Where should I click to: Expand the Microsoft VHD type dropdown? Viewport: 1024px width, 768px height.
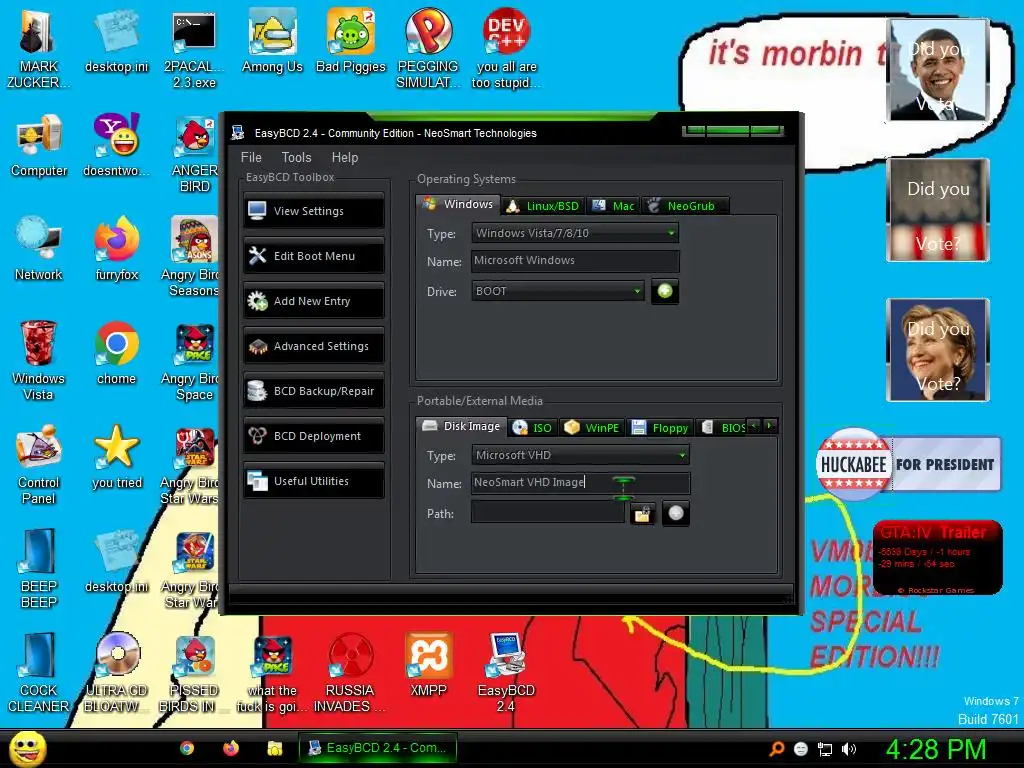tap(580, 455)
